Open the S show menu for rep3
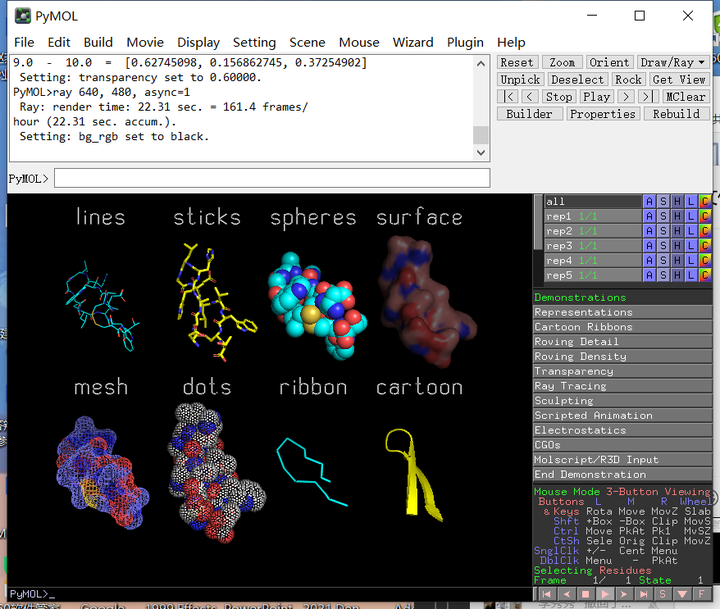Image resolution: width=720 pixels, height=609 pixels. tap(663, 246)
